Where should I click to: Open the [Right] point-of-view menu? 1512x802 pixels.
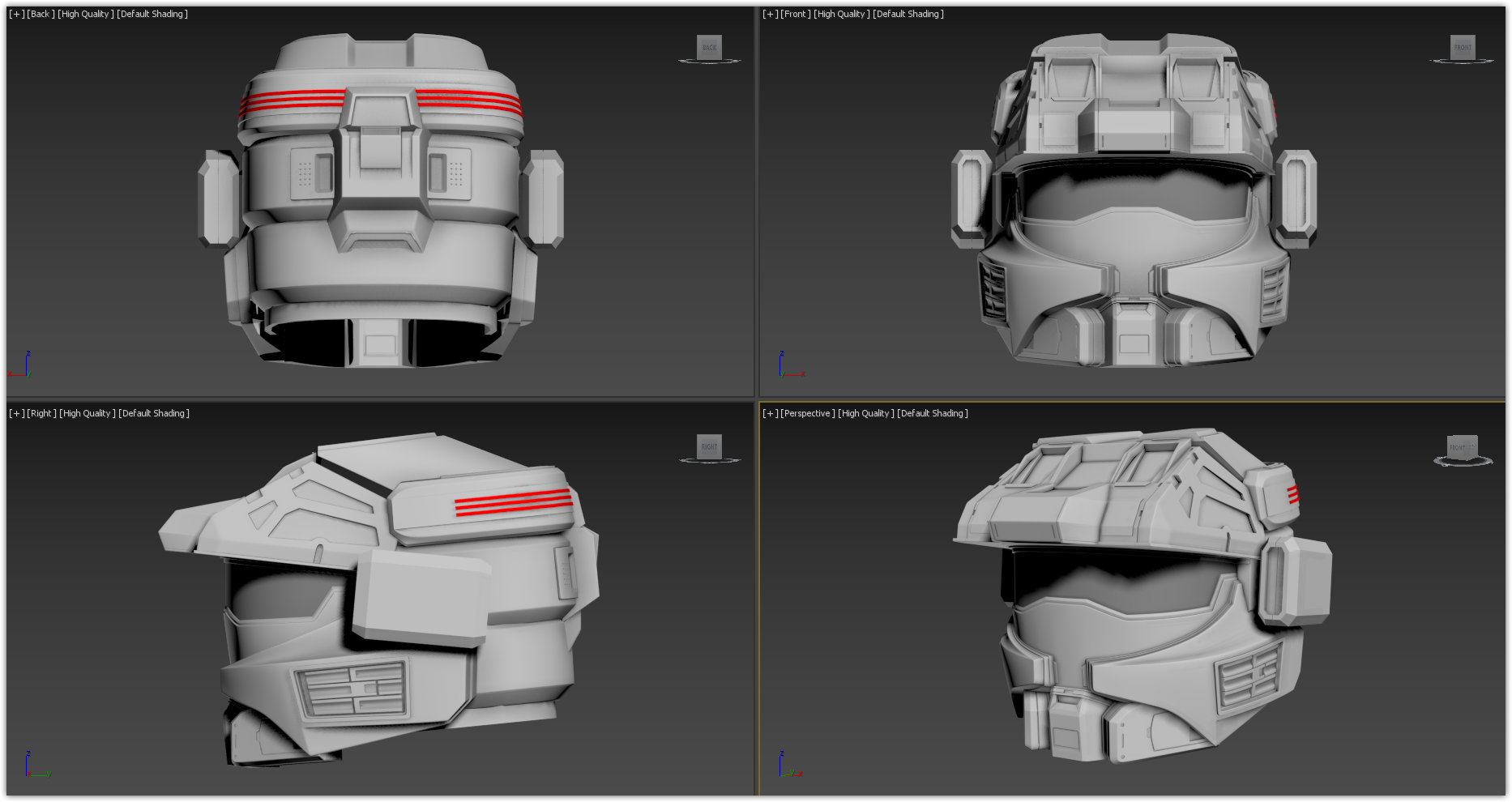(x=41, y=413)
